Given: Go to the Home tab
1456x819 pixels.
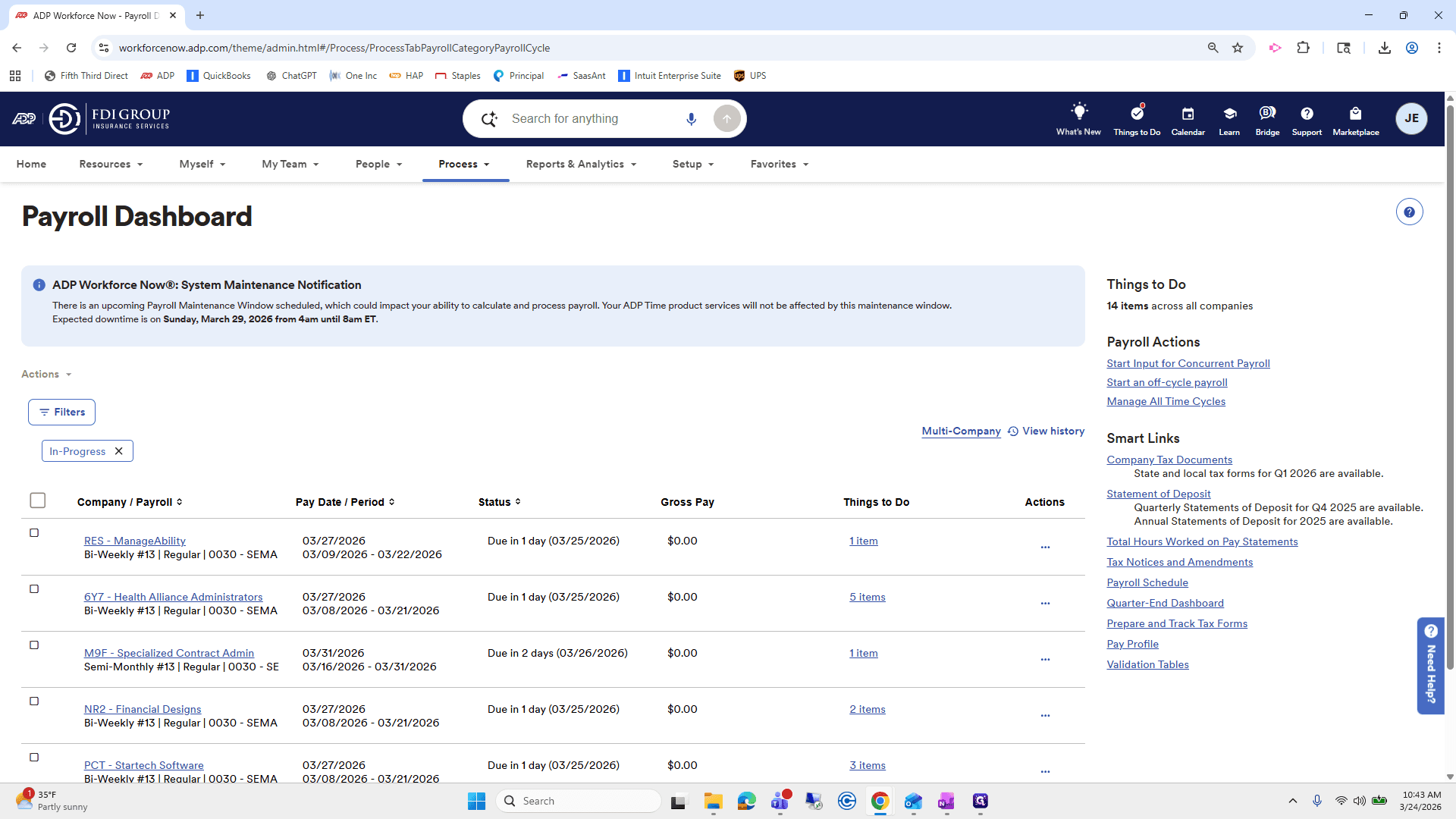Looking at the screenshot, I should click(31, 165).
